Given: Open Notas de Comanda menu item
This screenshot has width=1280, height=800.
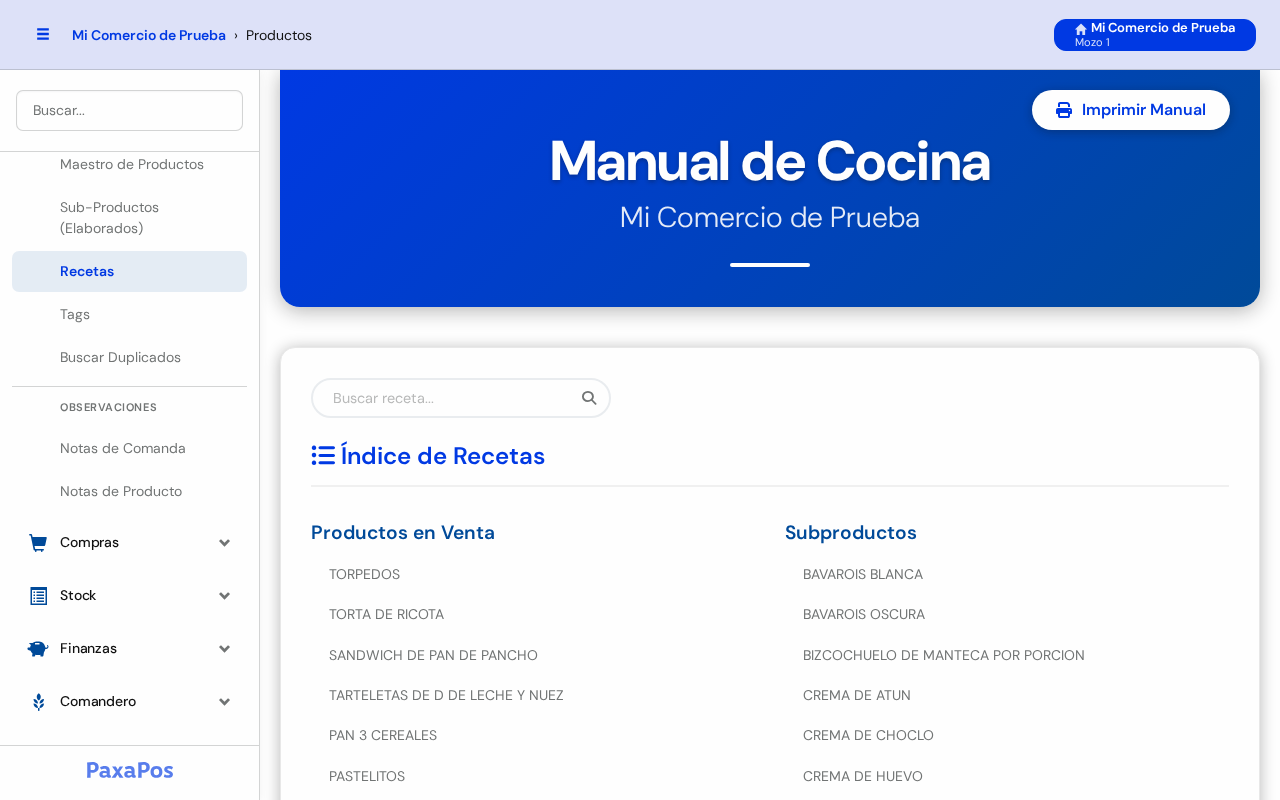Looking at the screenshot, I should pyautogui.click(x=130, y=448).
